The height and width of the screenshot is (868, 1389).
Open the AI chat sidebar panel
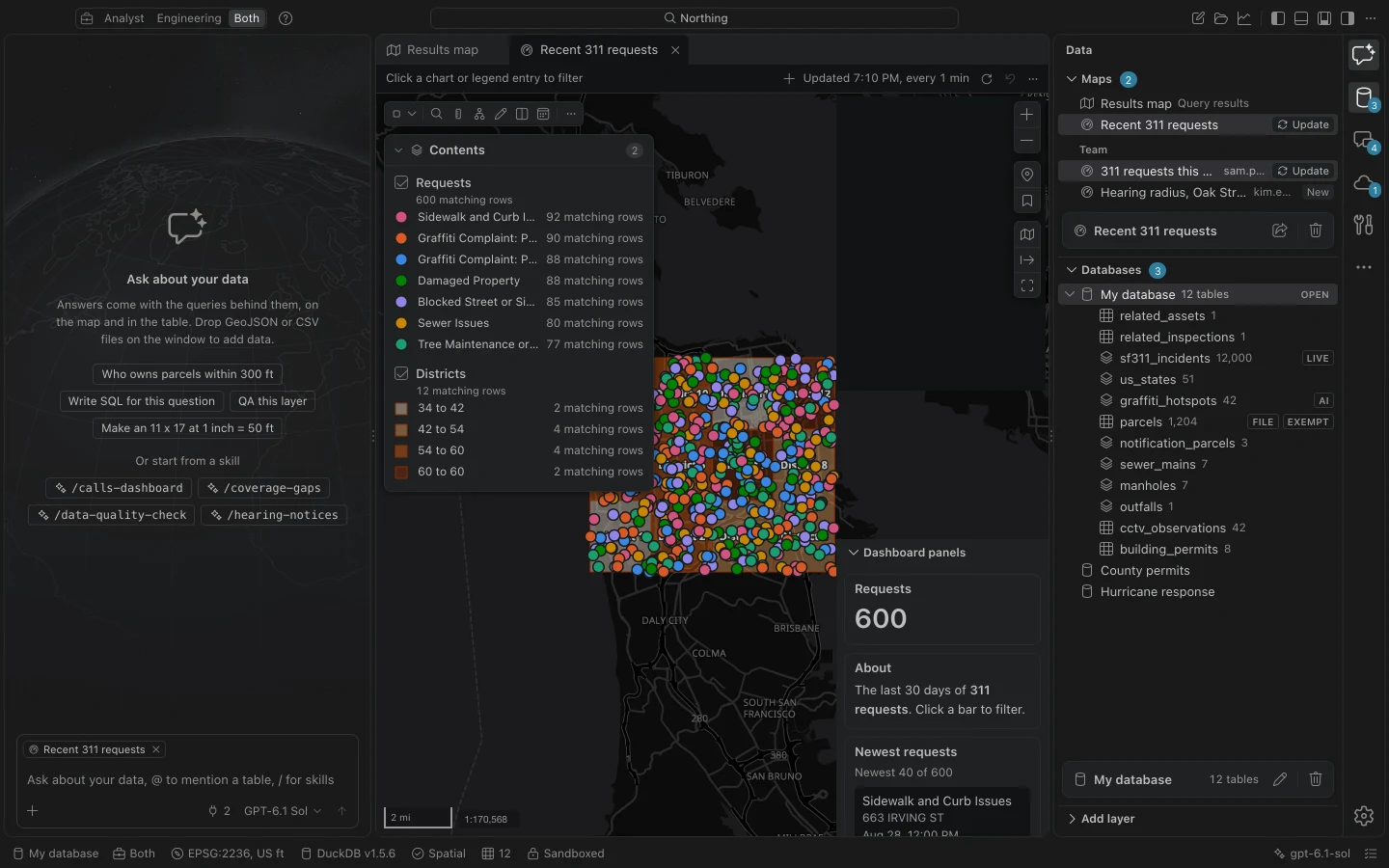click(1364, 55)
